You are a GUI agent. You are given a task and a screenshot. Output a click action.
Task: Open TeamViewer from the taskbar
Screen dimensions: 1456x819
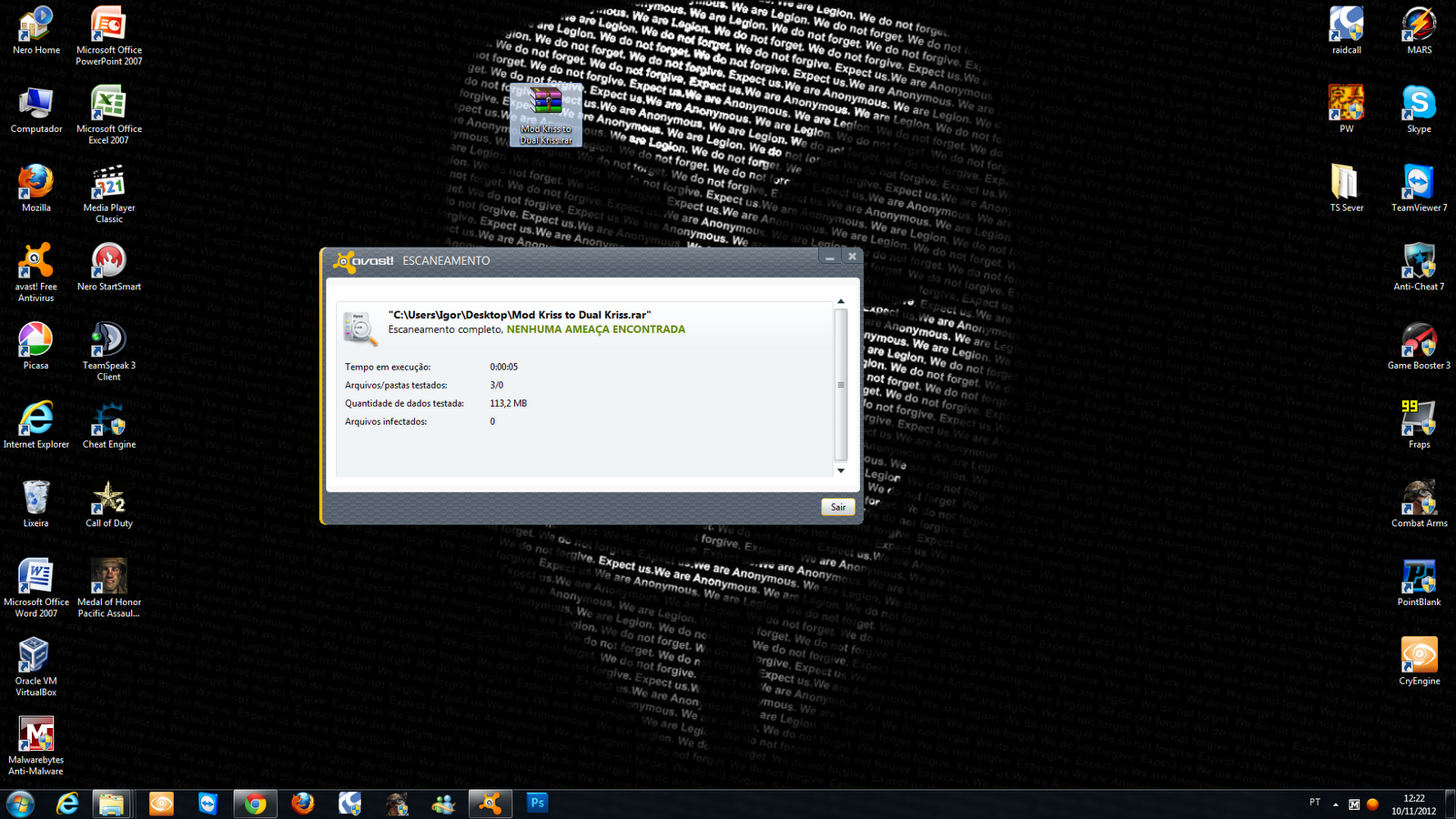[208, 804]
